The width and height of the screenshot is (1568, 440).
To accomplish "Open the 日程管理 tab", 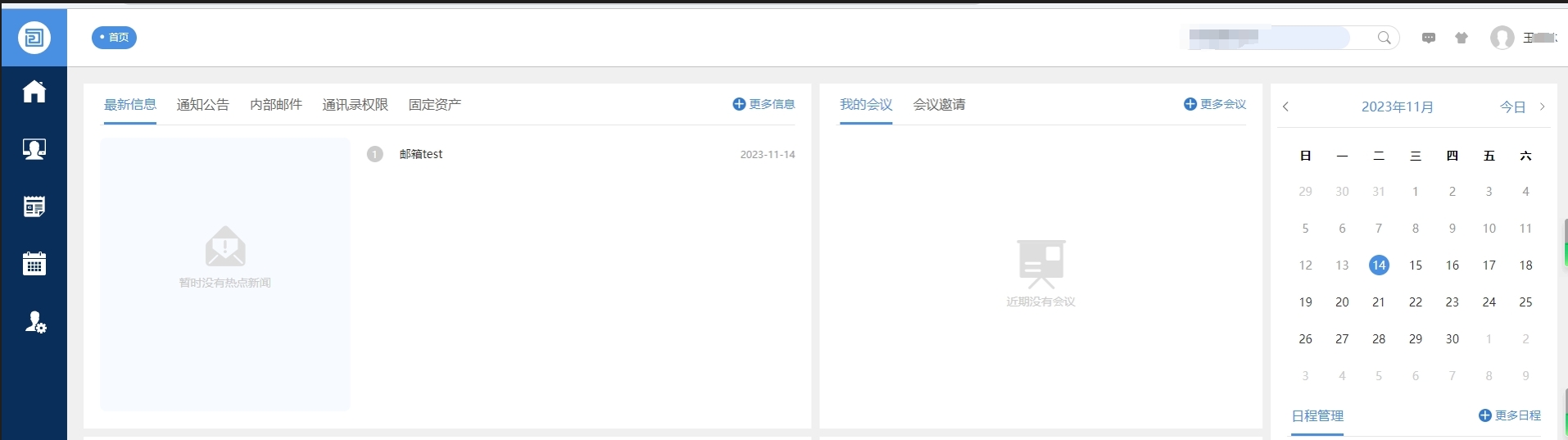I will (x=1317, y=416).
